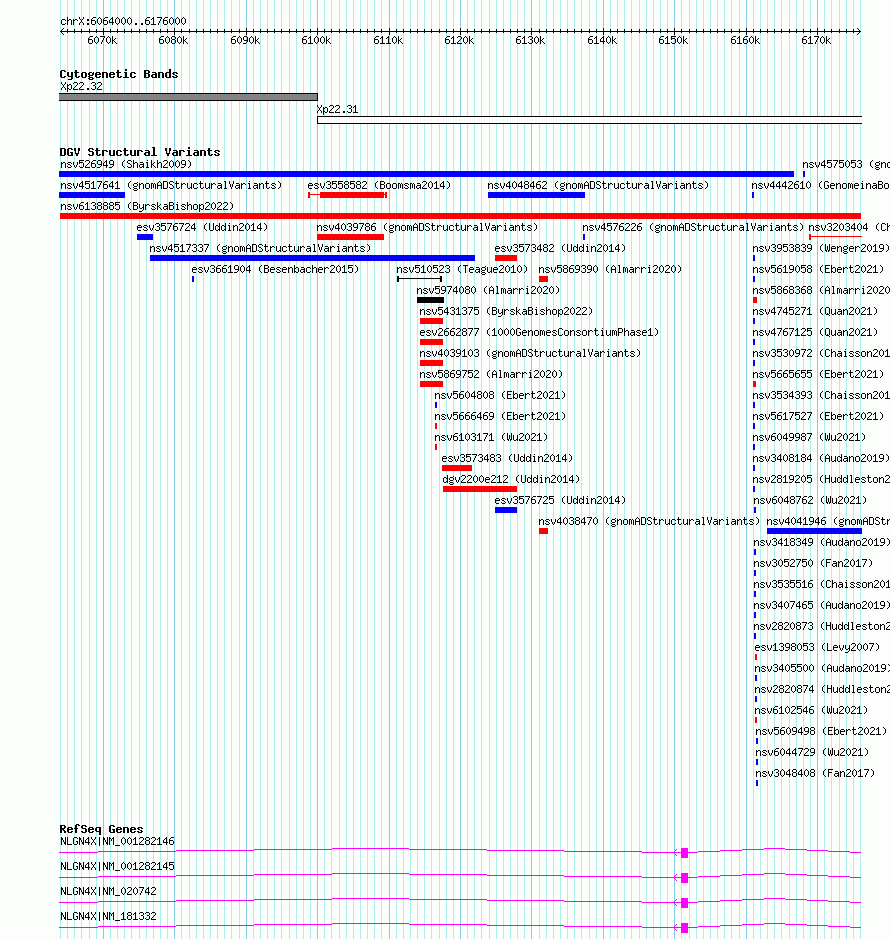Click the nsv526949 (Shaikh2009) variant label
890x939 pixels.
[x=126, y=164]
